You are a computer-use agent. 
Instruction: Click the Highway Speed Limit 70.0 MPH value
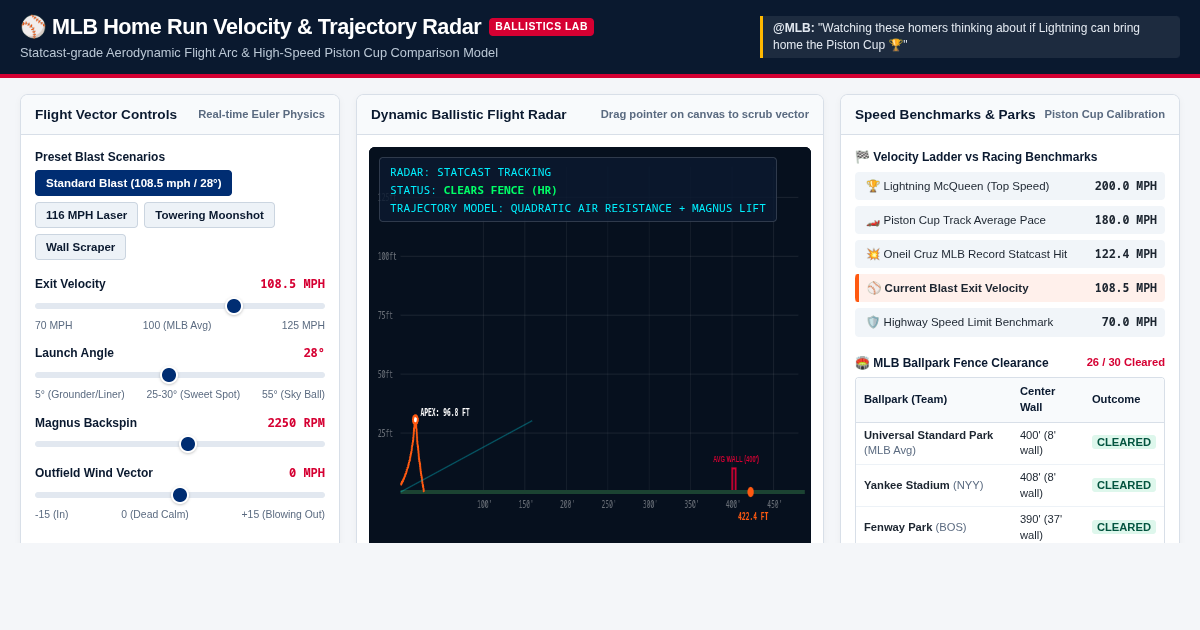pyautogui.click(x=1129, y=322)
